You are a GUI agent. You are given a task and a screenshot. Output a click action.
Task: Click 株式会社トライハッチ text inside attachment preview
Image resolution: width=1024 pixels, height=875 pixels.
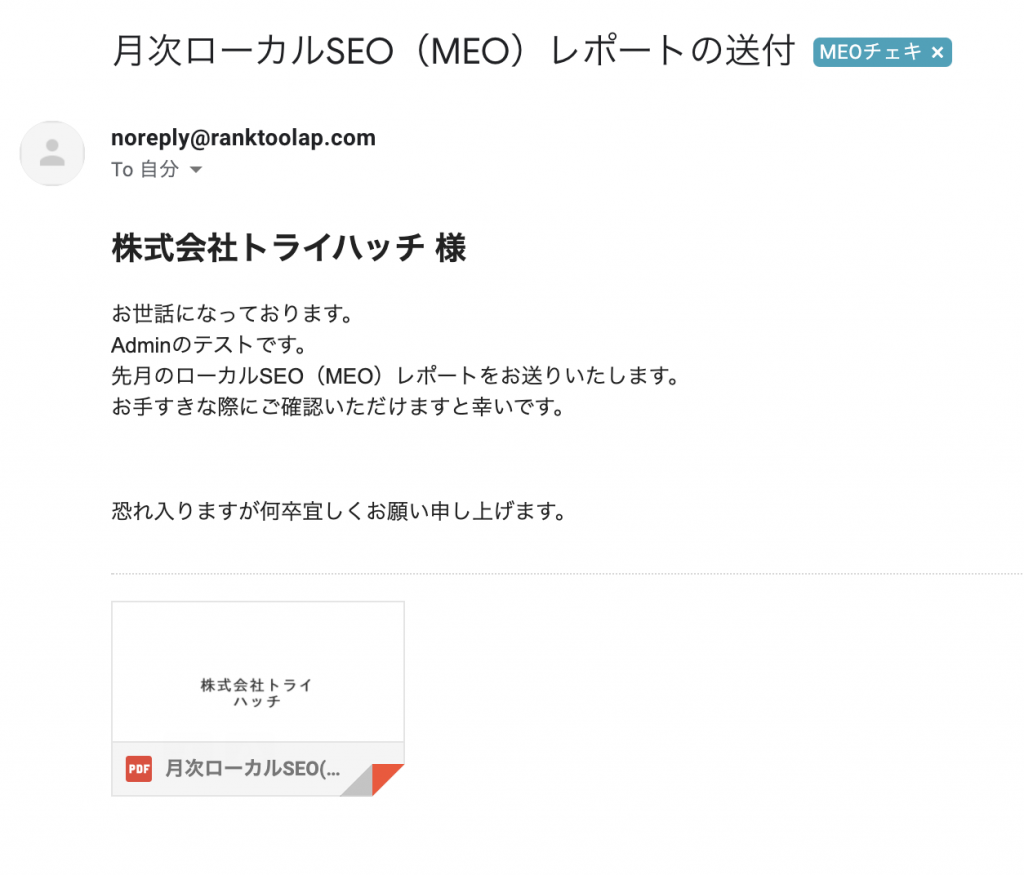click(257, 693)
